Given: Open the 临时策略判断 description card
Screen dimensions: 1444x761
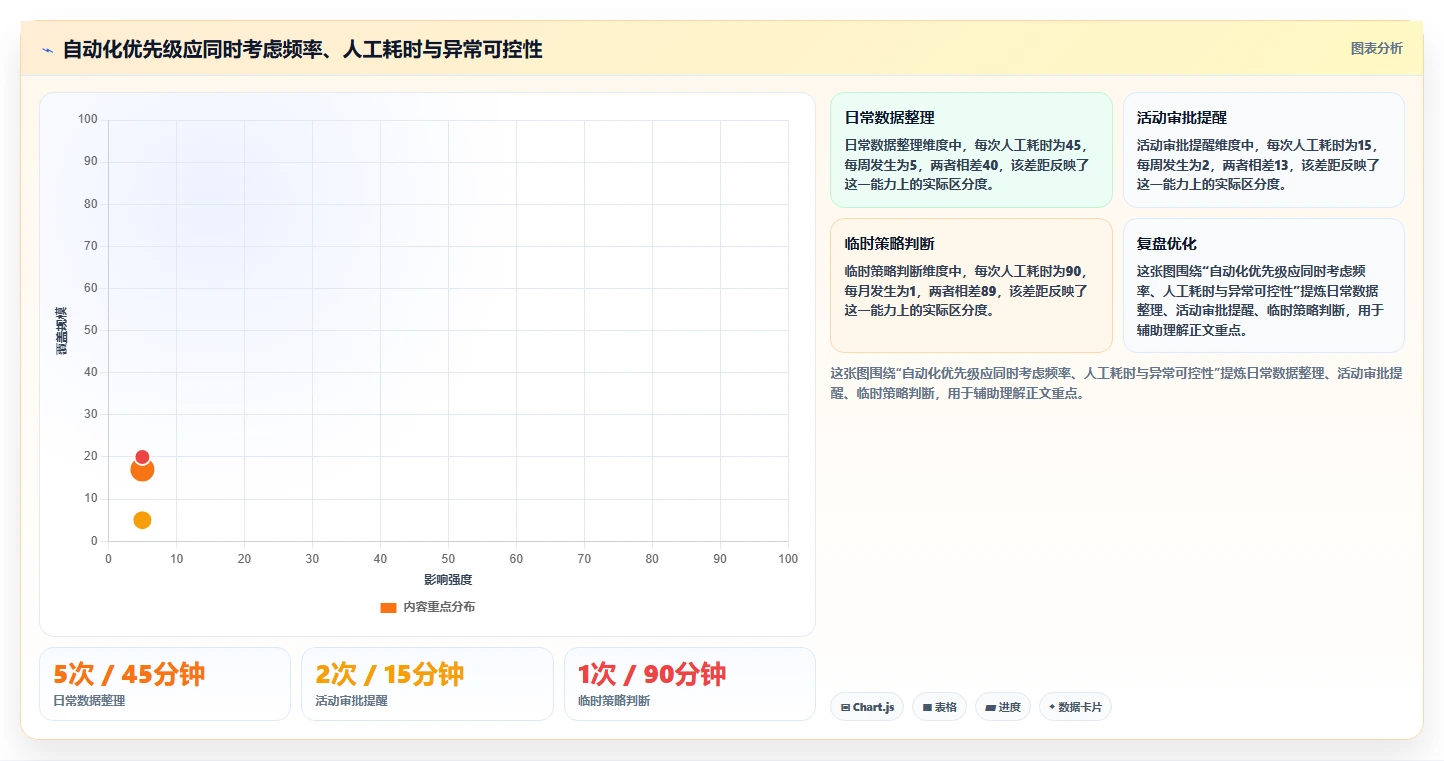Looking at the screenshot, I should (971, 286).
